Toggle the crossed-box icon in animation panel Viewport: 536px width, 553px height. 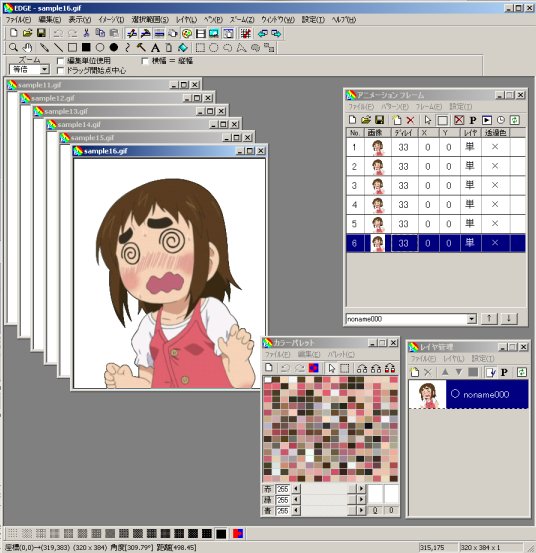[459, 120]
